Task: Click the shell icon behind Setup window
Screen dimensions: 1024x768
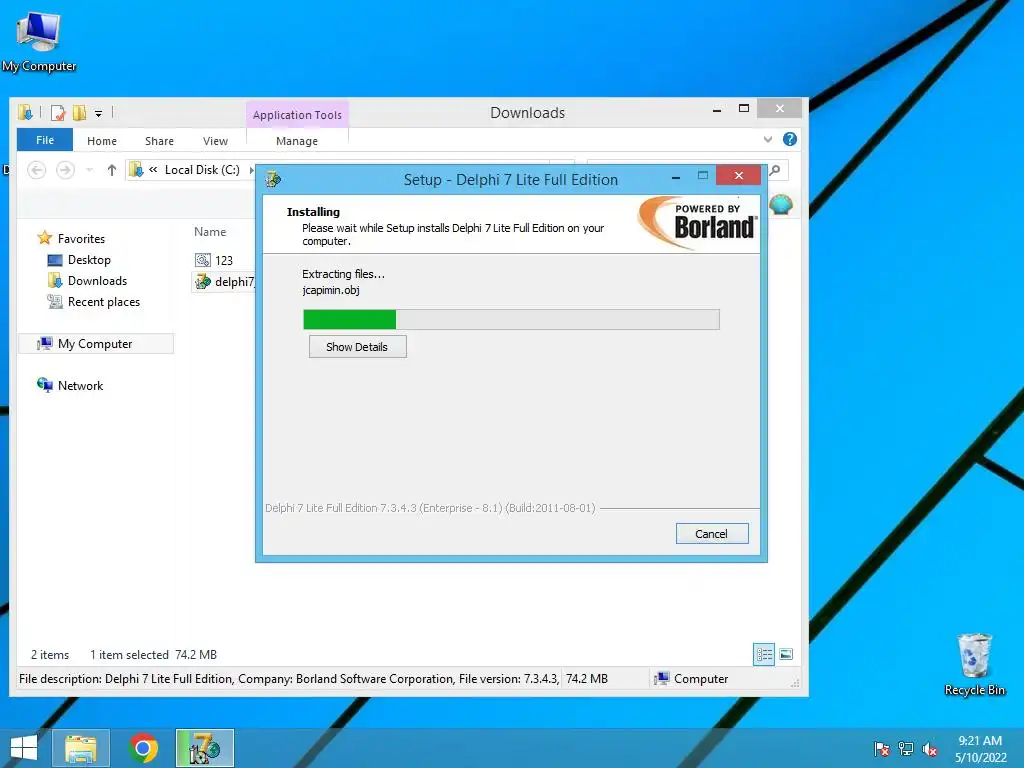Action: tap(781, 205)
